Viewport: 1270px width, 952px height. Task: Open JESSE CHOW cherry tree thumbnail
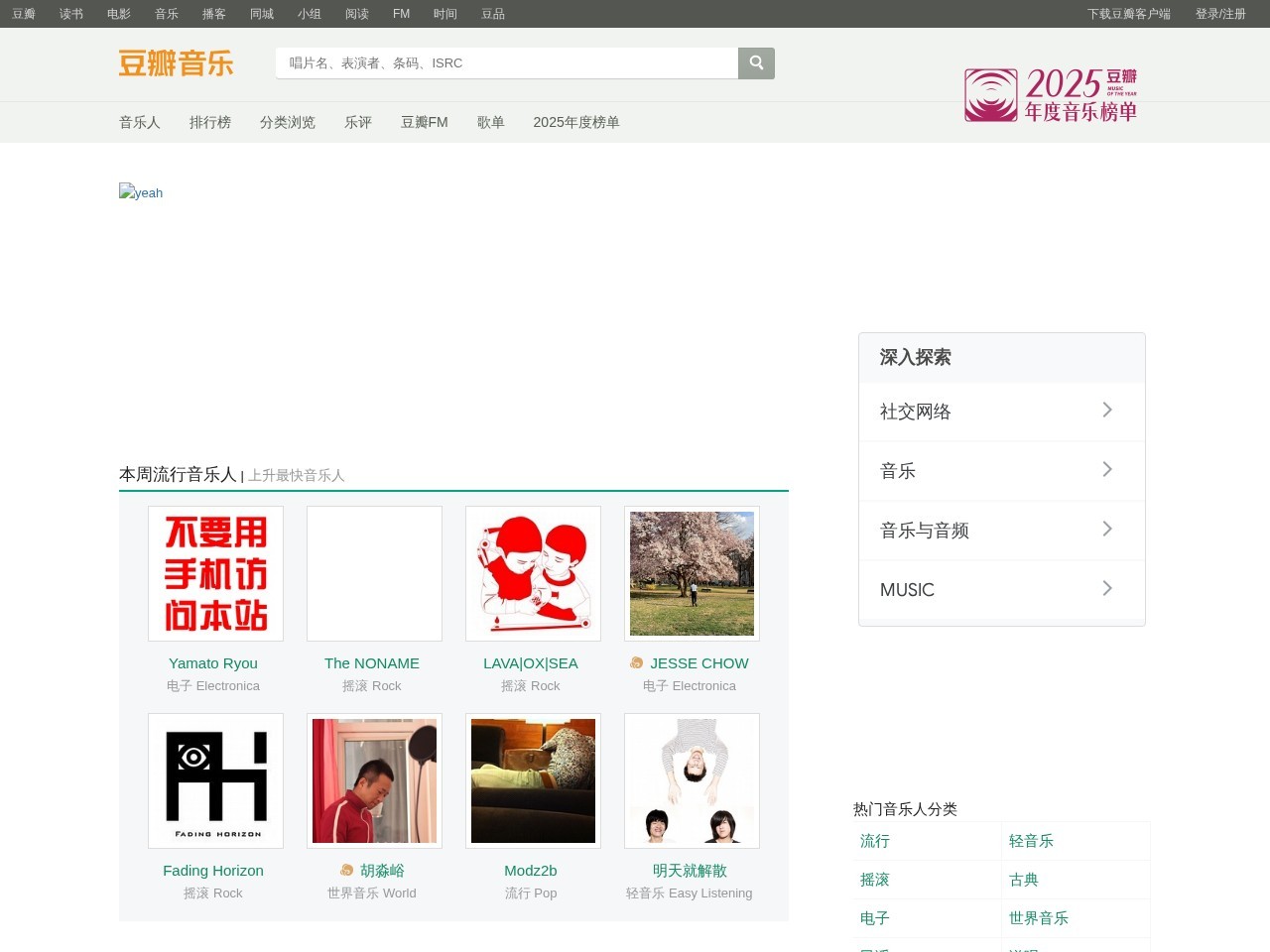[x=692, y=573]
